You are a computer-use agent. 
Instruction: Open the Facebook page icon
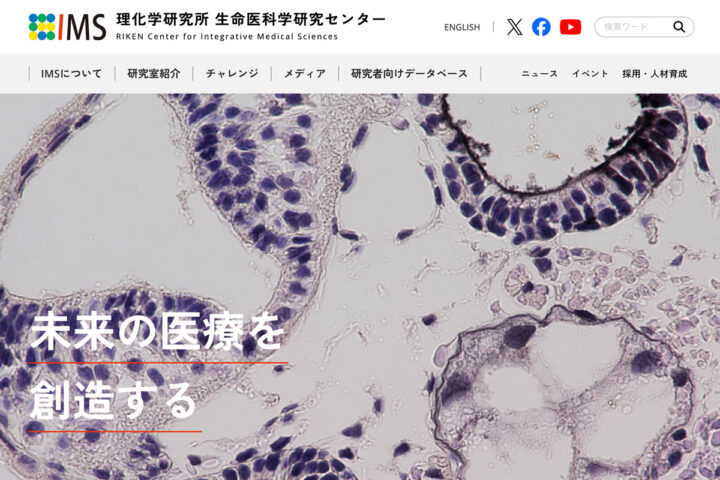541,27
